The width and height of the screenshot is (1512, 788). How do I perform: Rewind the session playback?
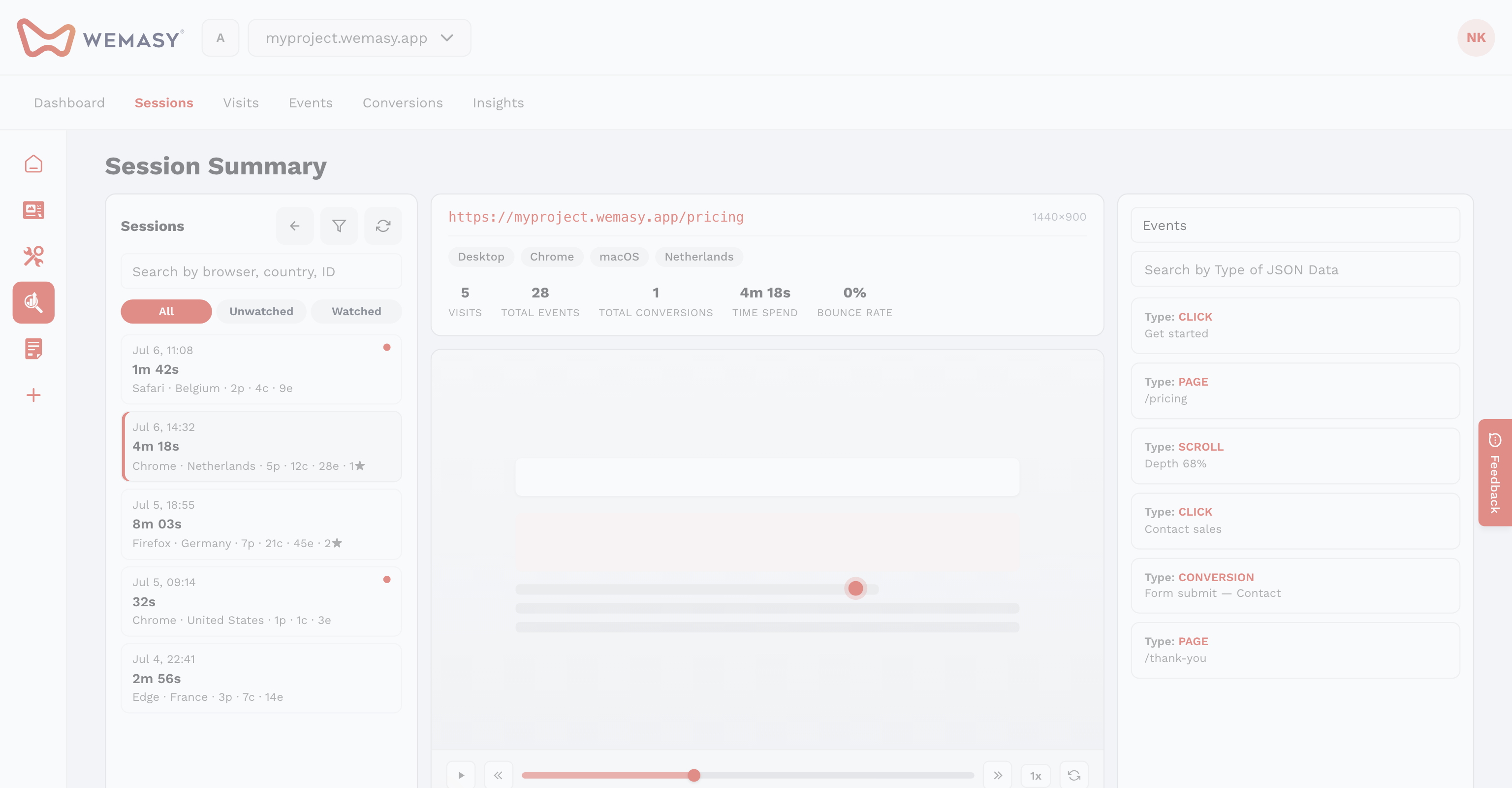click(498, 775)
